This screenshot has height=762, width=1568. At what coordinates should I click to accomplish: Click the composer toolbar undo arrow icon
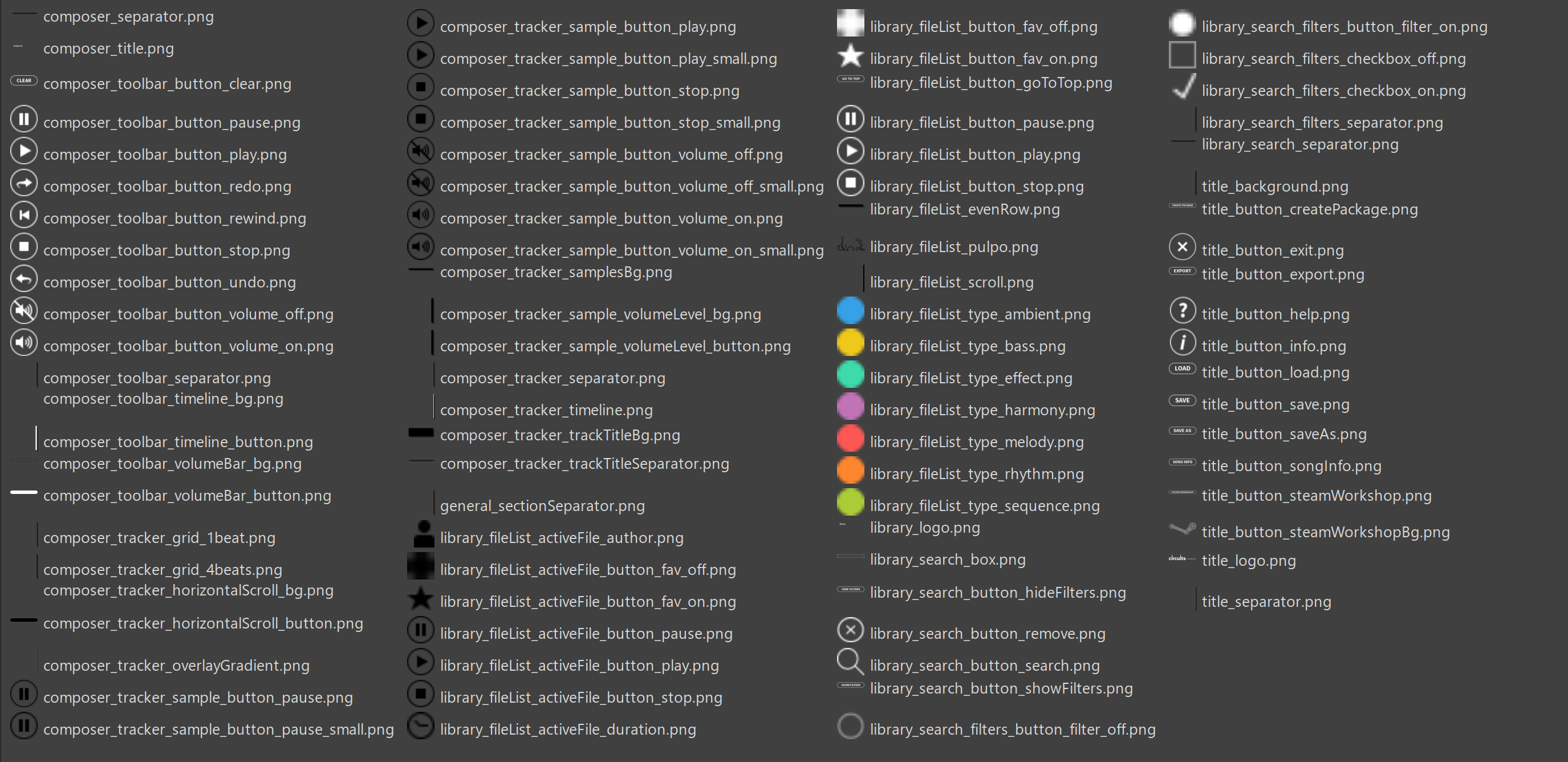coord(24,279)
